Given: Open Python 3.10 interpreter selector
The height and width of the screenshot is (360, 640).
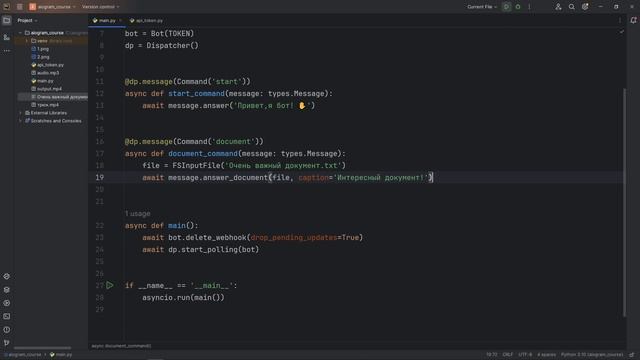Looking at the screenshot, I should tap(592, 355).
